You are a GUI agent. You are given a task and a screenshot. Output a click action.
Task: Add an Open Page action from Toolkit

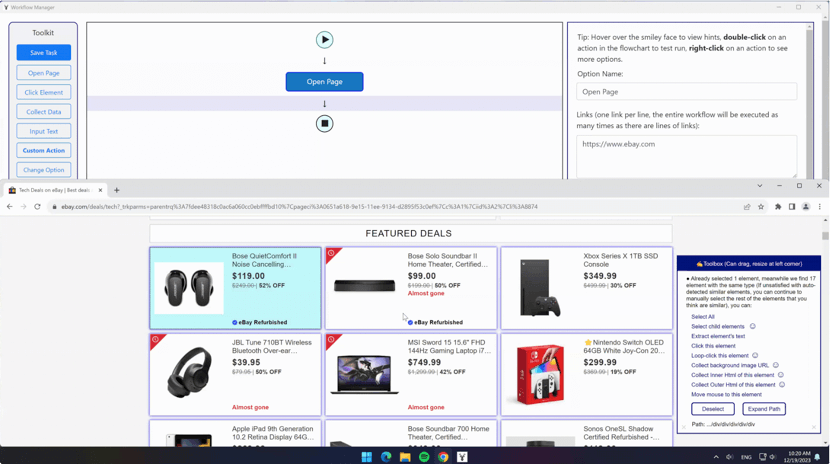pyautogui.click(x=43, y=73)
